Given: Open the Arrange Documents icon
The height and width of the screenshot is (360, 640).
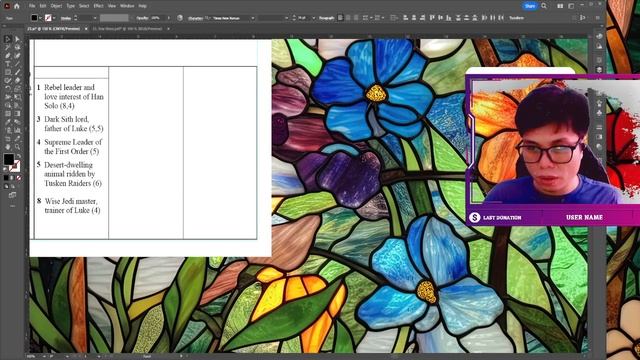Looking at the screenshot, I should (x=560, y=6).
